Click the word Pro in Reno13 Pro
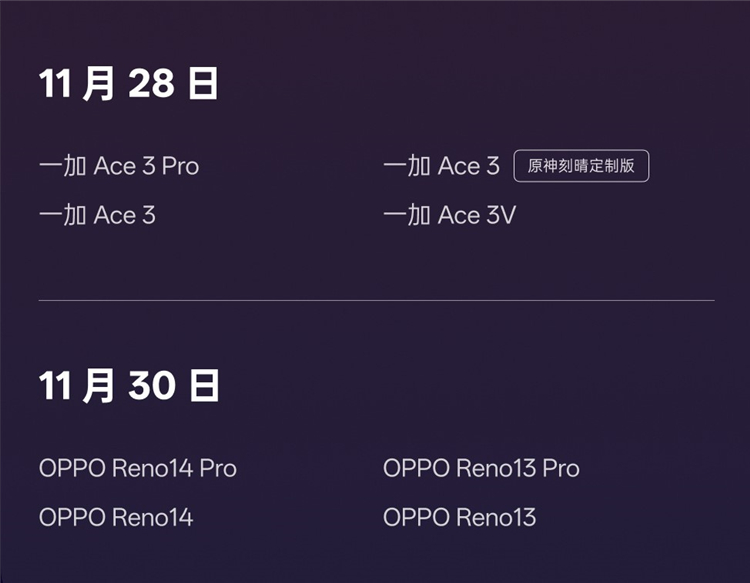The width and height of the screenshot is (750, 583). click(x=560, y=468)
